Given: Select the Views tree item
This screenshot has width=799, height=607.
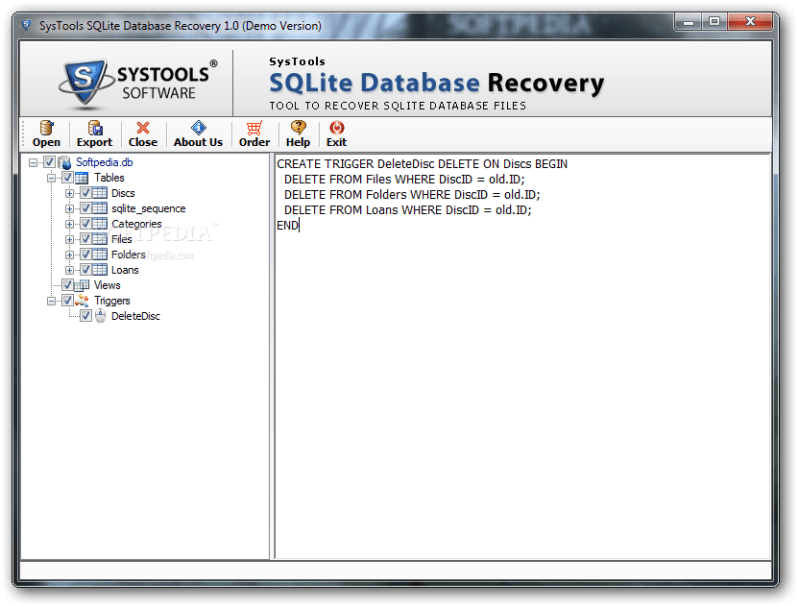Looking at the screenshot, I should [107, 285].
